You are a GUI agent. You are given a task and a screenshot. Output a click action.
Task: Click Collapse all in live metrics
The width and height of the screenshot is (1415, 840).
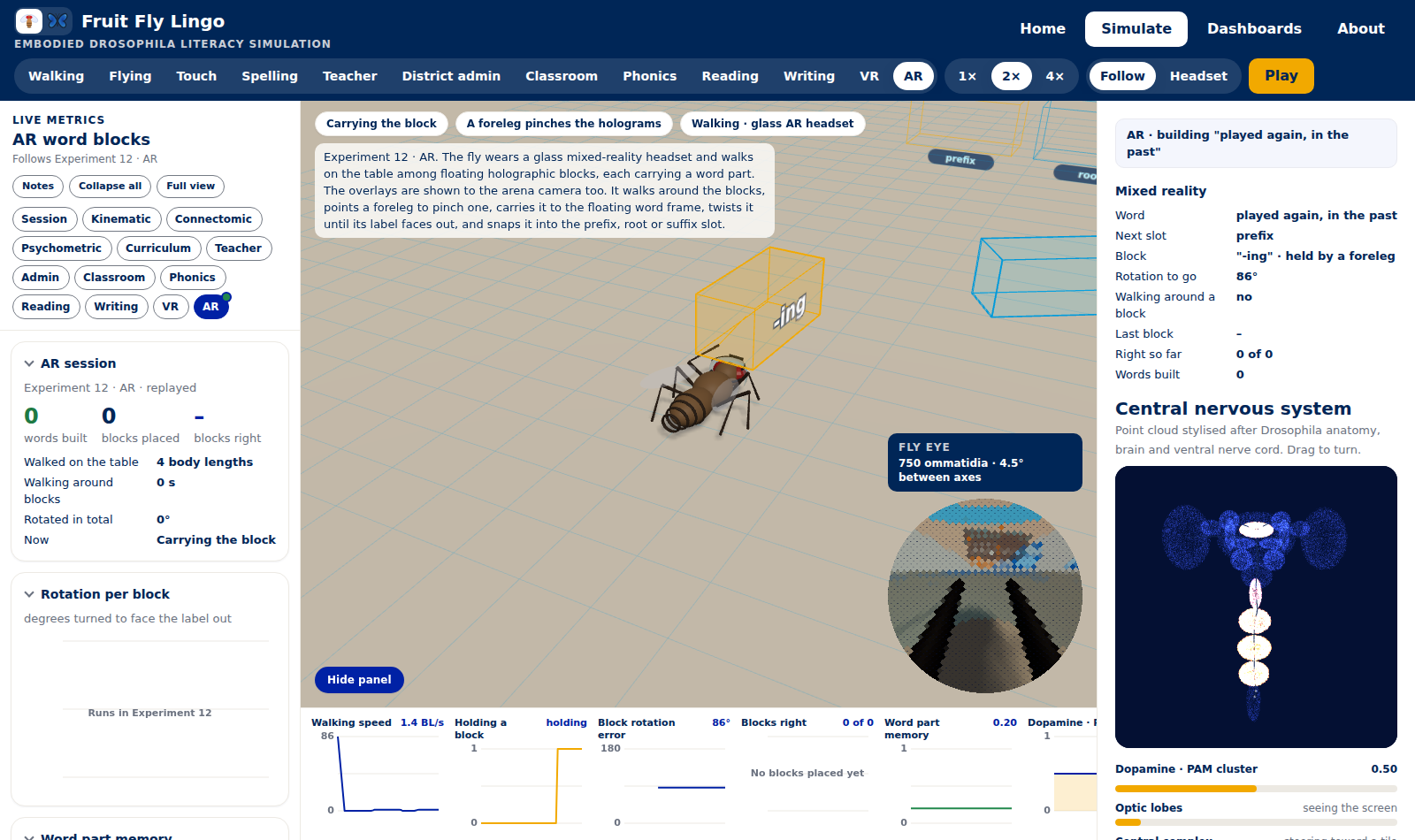[110, 186]
